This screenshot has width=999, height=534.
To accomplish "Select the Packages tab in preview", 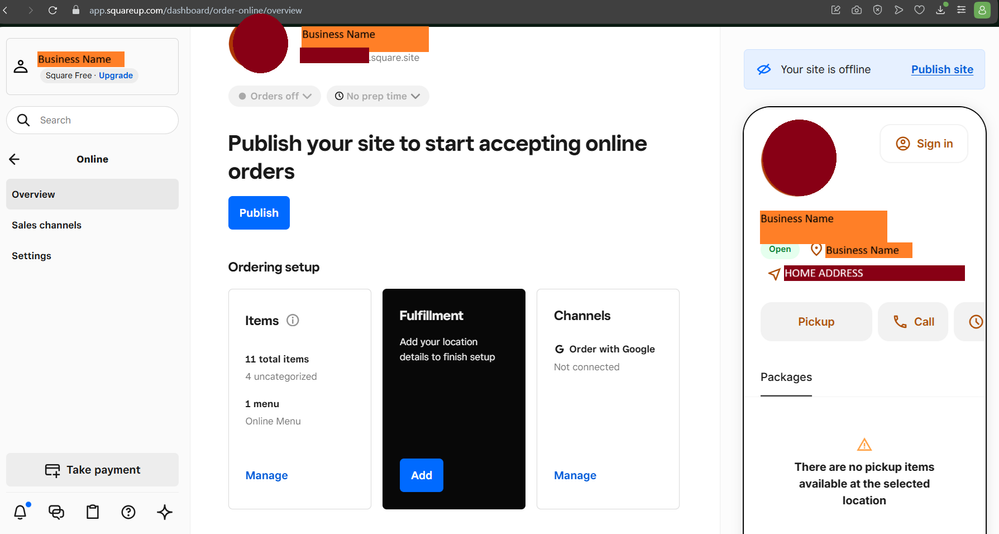I will point(786,378).
